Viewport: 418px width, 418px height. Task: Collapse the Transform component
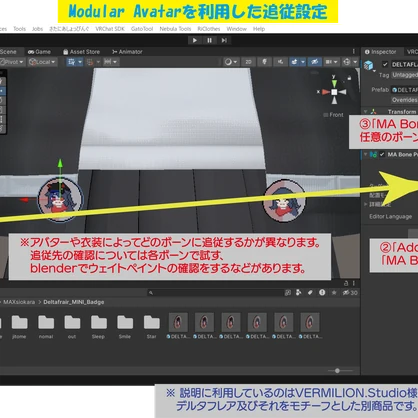click(x=366, y=112)
